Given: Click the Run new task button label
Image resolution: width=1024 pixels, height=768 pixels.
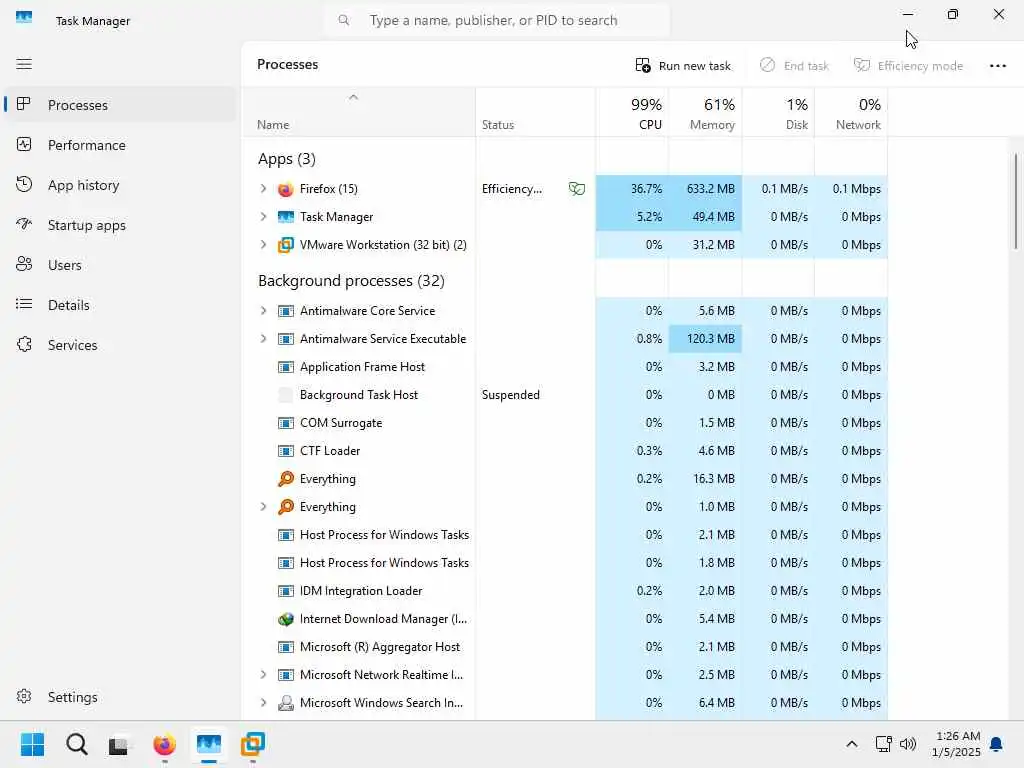Looking at the screenshot, I should point(695,66).
